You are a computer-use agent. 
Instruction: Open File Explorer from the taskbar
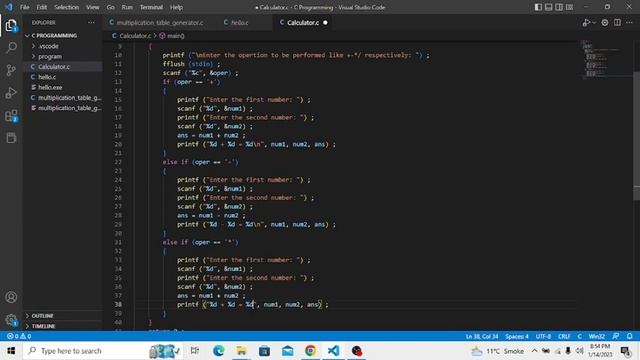point(241,351)
